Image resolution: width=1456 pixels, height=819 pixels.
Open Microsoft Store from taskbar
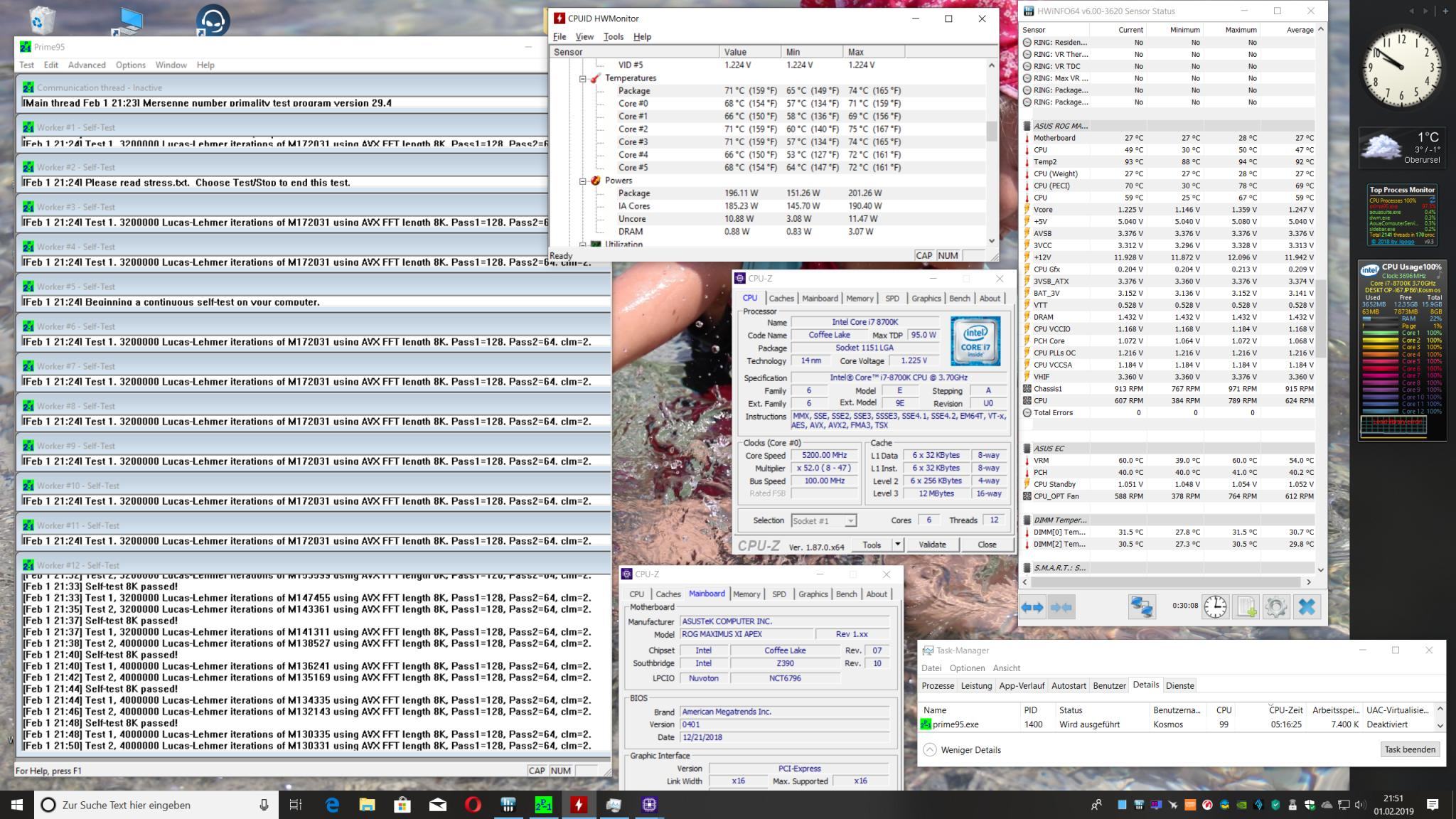(x=402, y=805)
